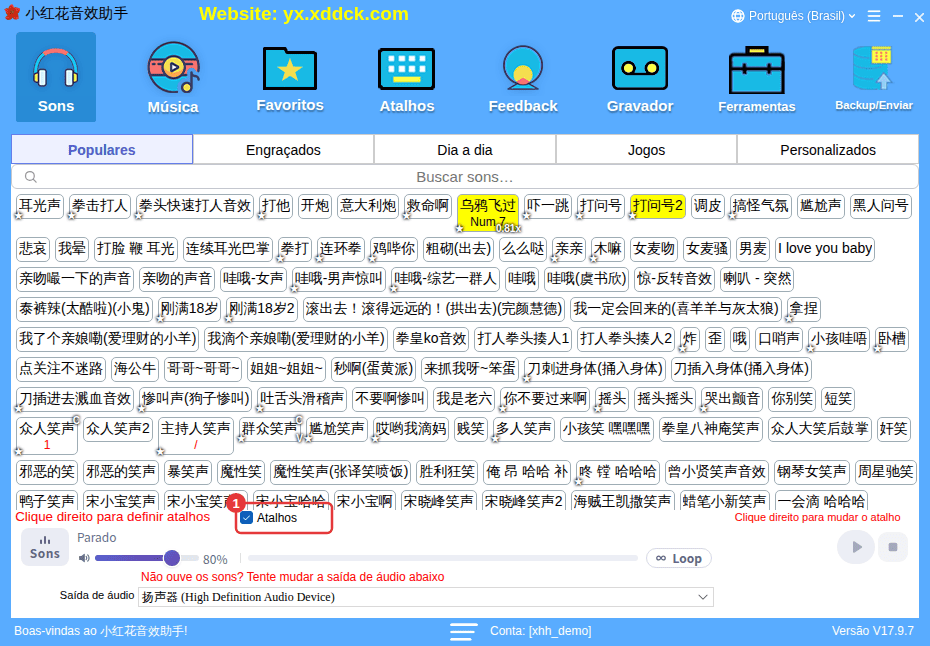The width and height of the screenshot is (930, 646).
Task: Launch the Gravador recorder
Action: [x=640, y=77]
